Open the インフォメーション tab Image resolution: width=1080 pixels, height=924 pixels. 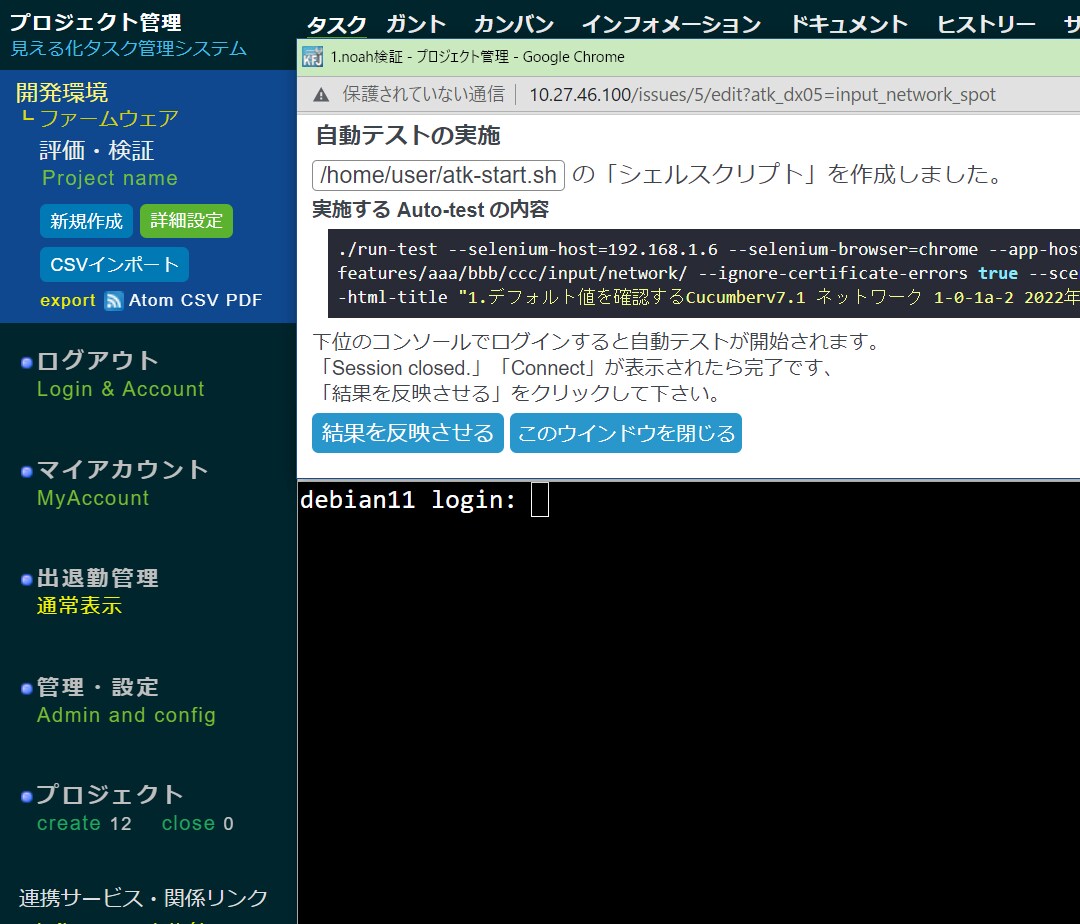pos(671,25)
